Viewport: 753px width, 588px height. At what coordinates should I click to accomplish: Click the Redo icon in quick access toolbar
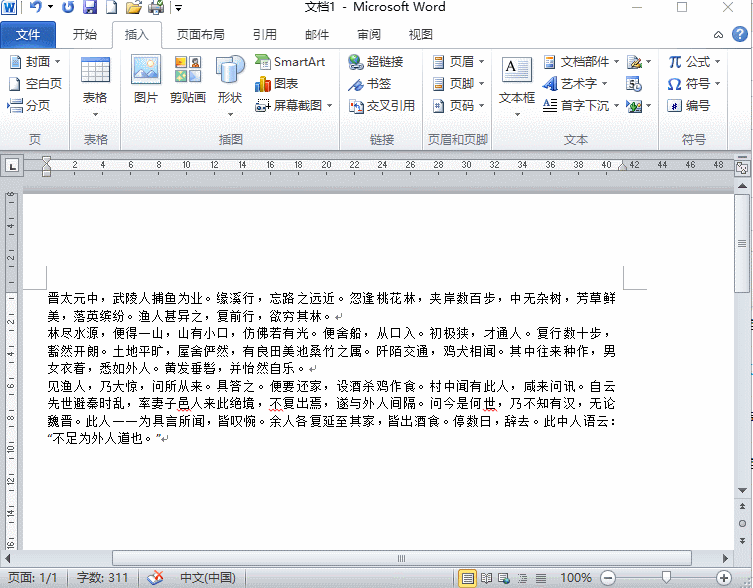click(x=68, y=7)
